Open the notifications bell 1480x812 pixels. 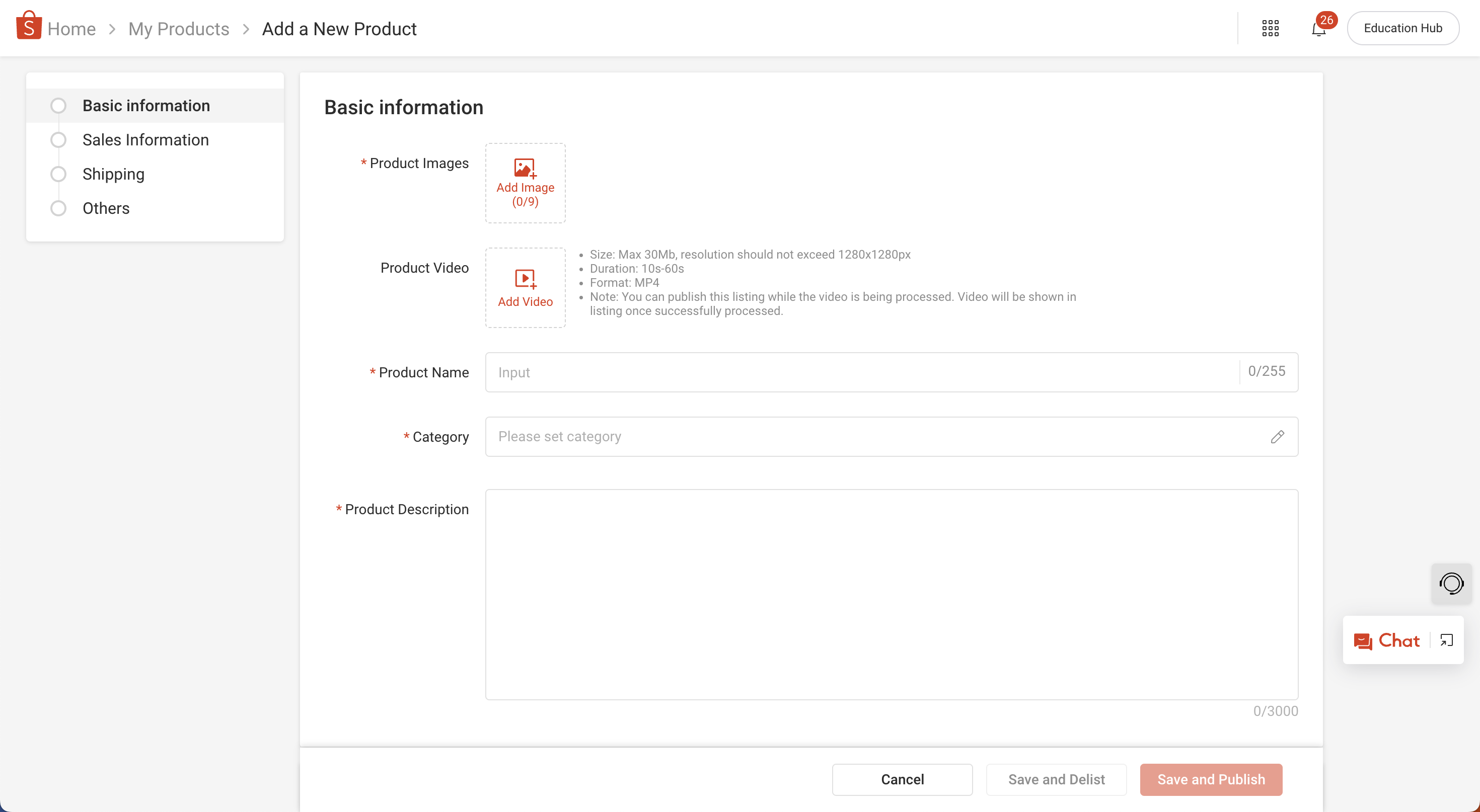point(1318,29)
